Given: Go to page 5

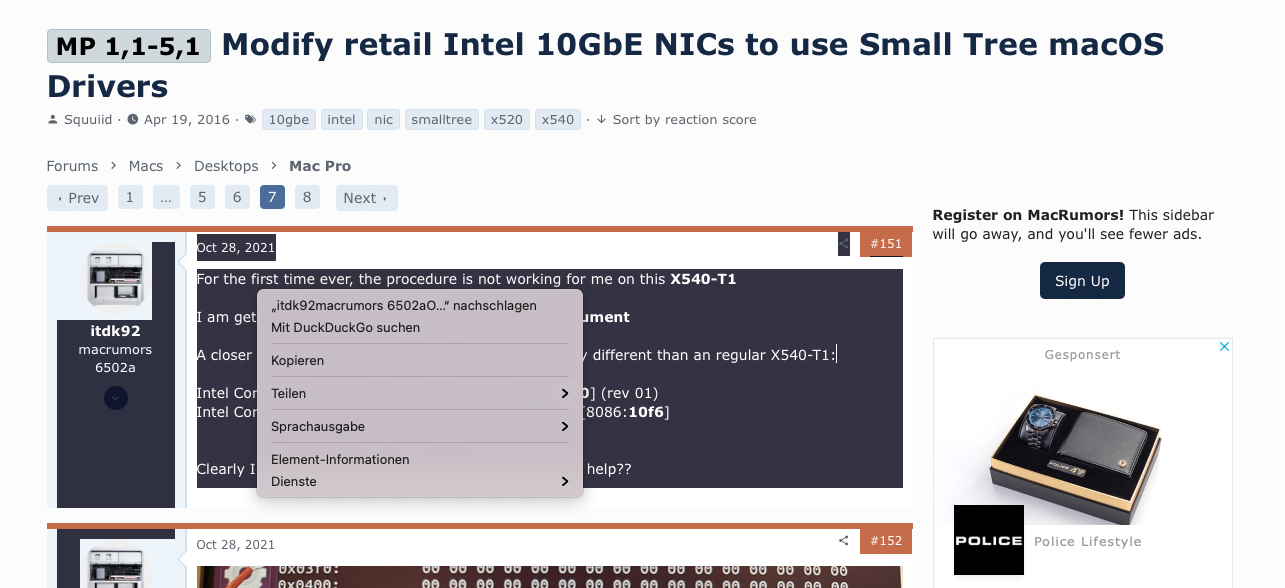Looking at the screenshot, I should click(202, 198).
